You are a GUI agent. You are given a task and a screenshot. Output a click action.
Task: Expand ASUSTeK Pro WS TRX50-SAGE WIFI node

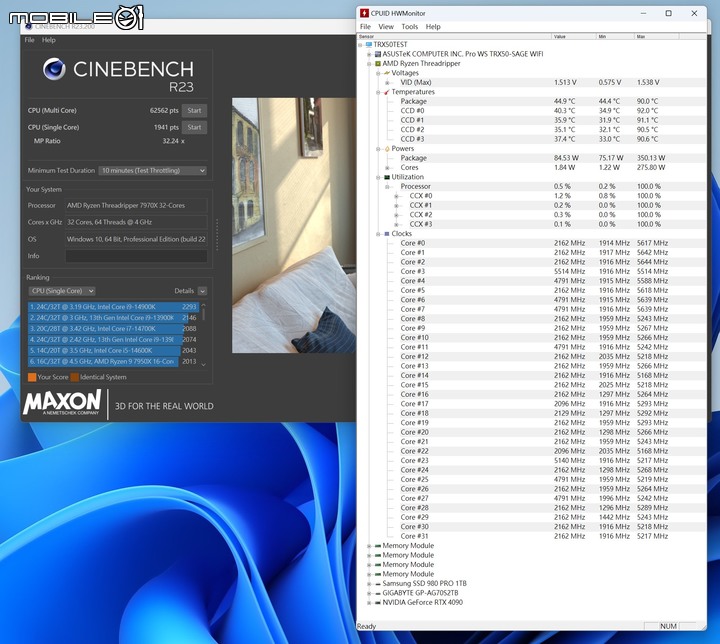coord(369,54)
